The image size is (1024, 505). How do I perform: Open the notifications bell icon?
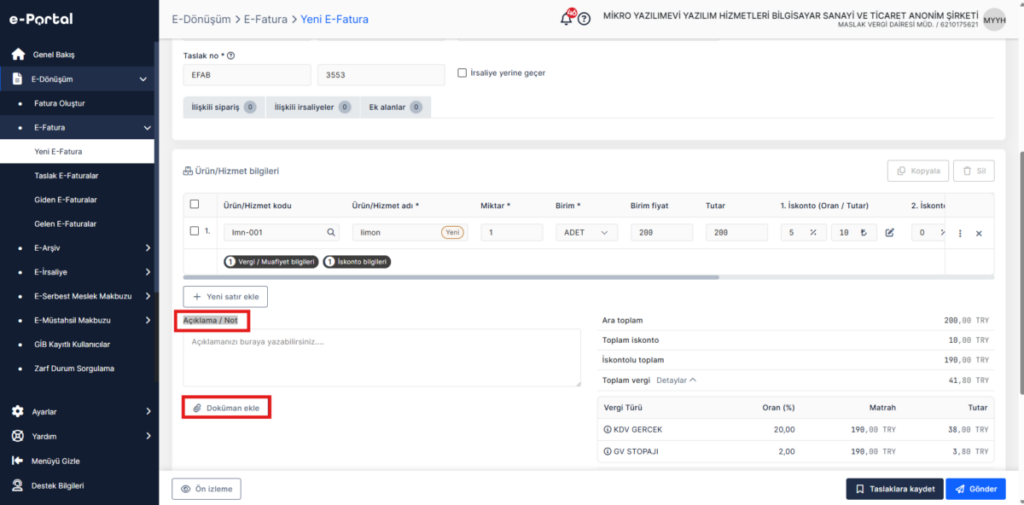pyautogui.click(x=566, y=18)
